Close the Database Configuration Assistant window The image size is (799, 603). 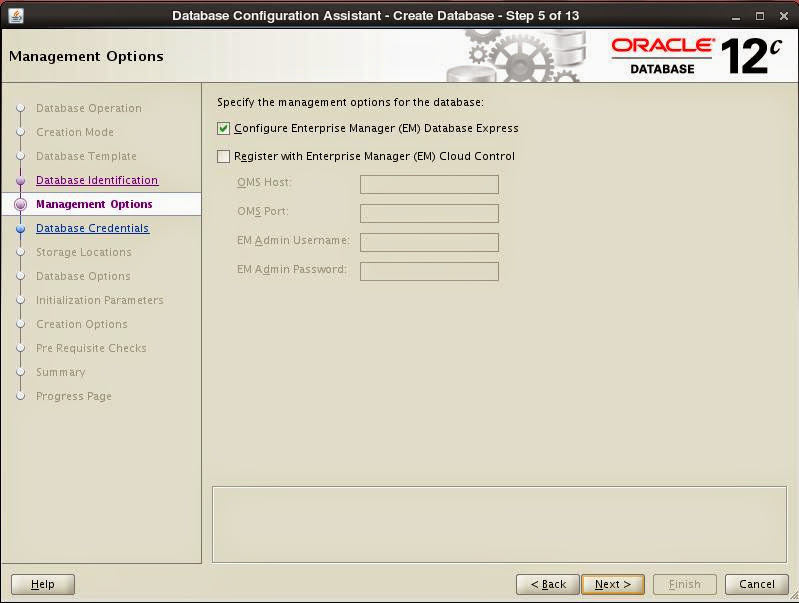[784, 16]
